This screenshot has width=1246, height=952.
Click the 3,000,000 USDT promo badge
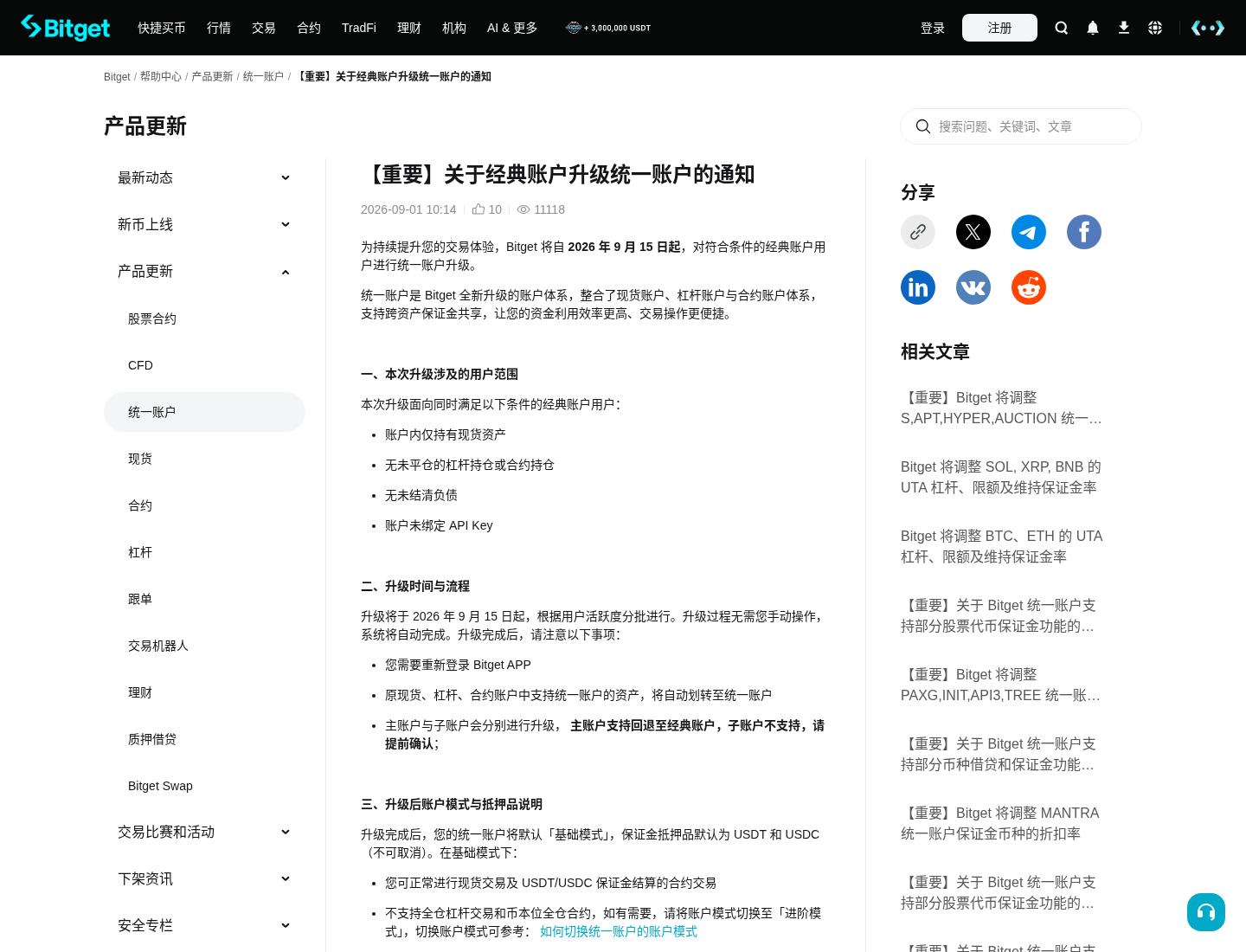tap(608, 28)
